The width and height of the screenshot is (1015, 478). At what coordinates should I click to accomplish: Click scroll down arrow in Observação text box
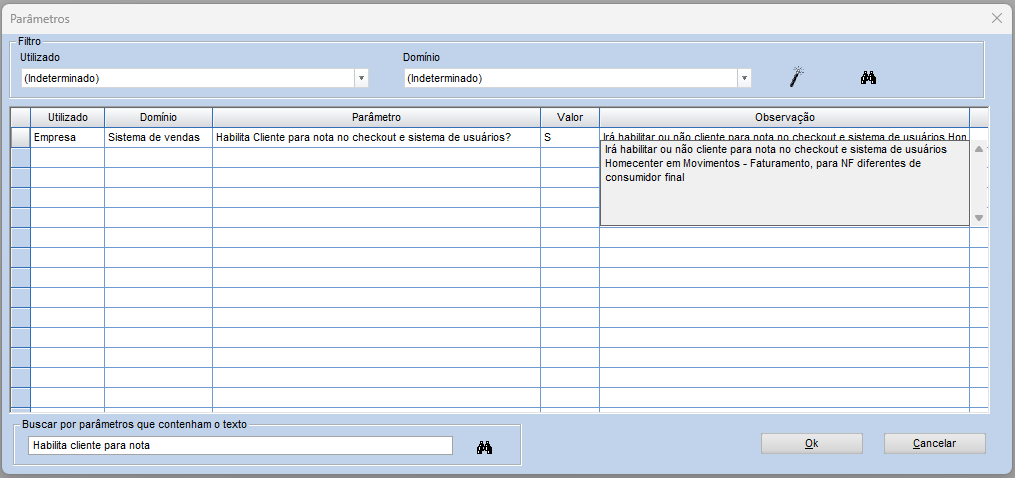point(979,217)
